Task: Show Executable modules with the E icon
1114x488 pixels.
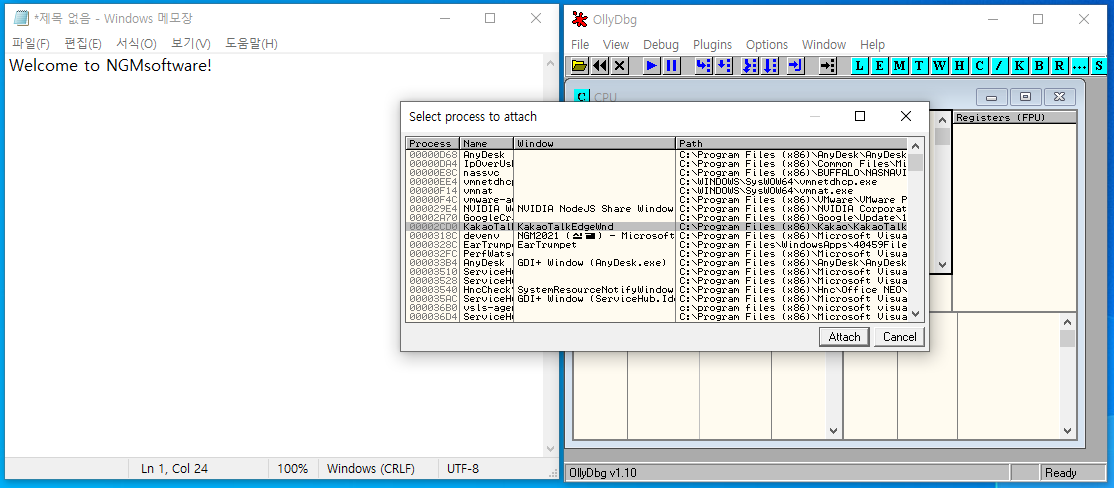Action: [x=880, y=66]
